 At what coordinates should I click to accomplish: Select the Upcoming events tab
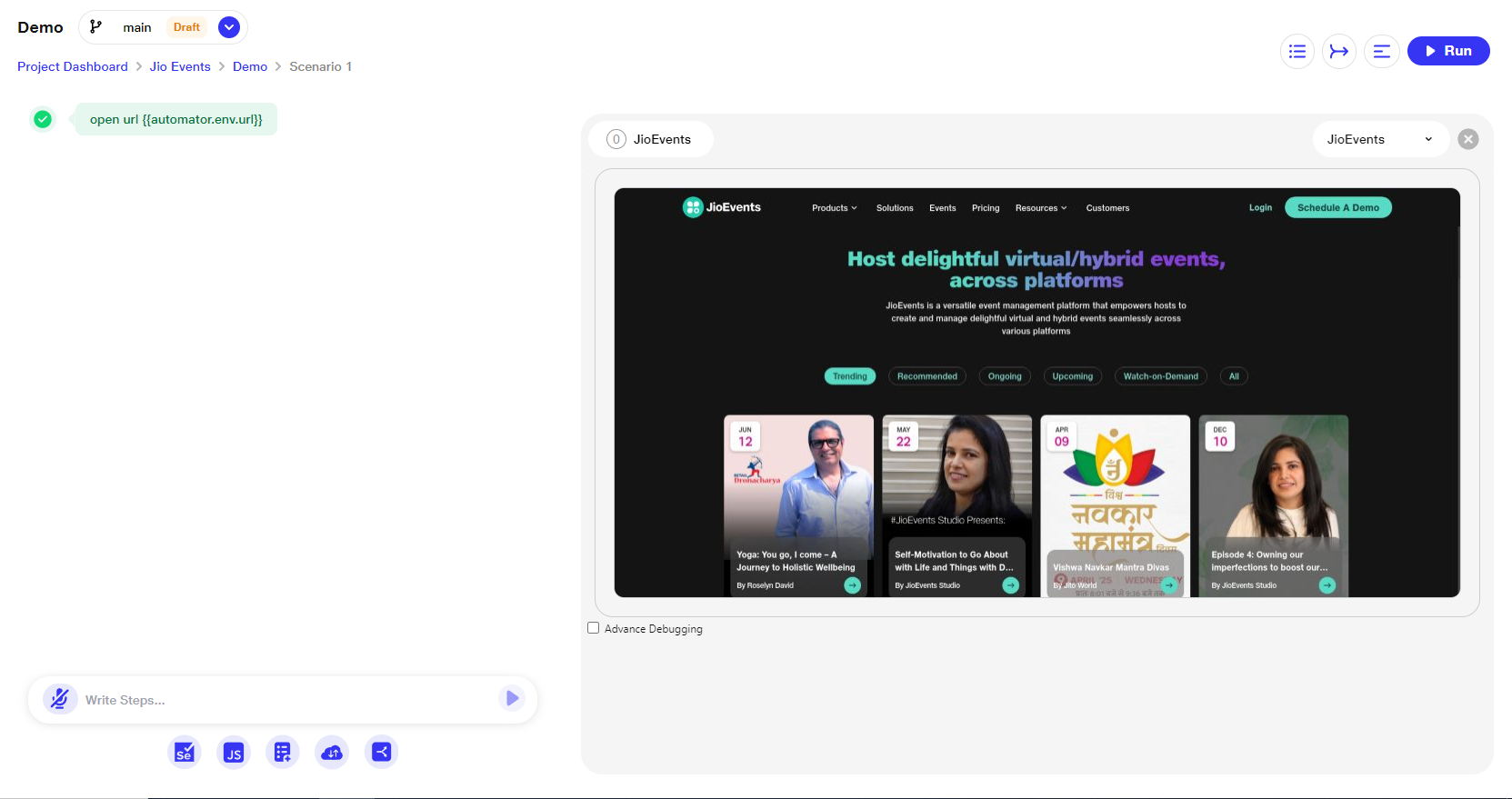(x=1072, y=376)
